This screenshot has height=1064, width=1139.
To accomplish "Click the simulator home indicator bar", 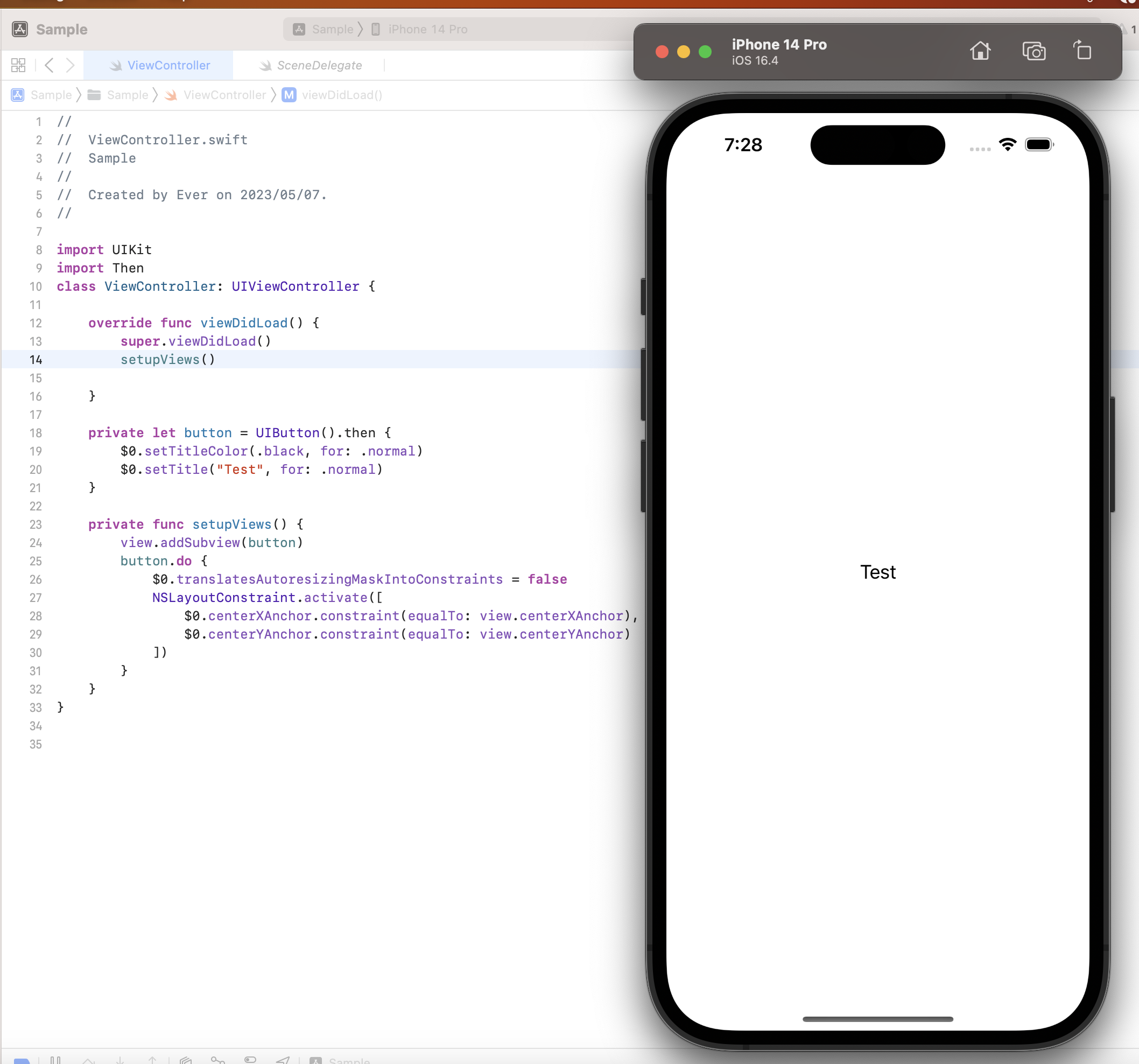I will (x=877, y=1019).
